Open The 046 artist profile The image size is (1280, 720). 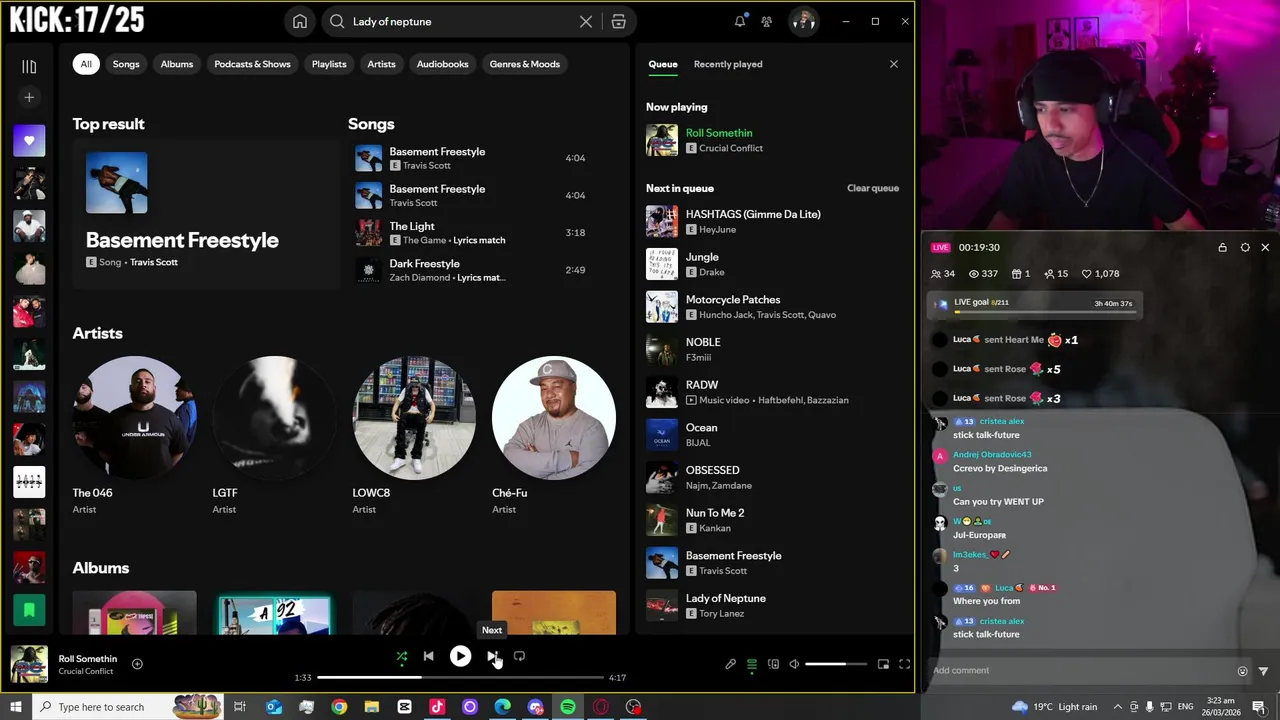click(x=134, y=418)
